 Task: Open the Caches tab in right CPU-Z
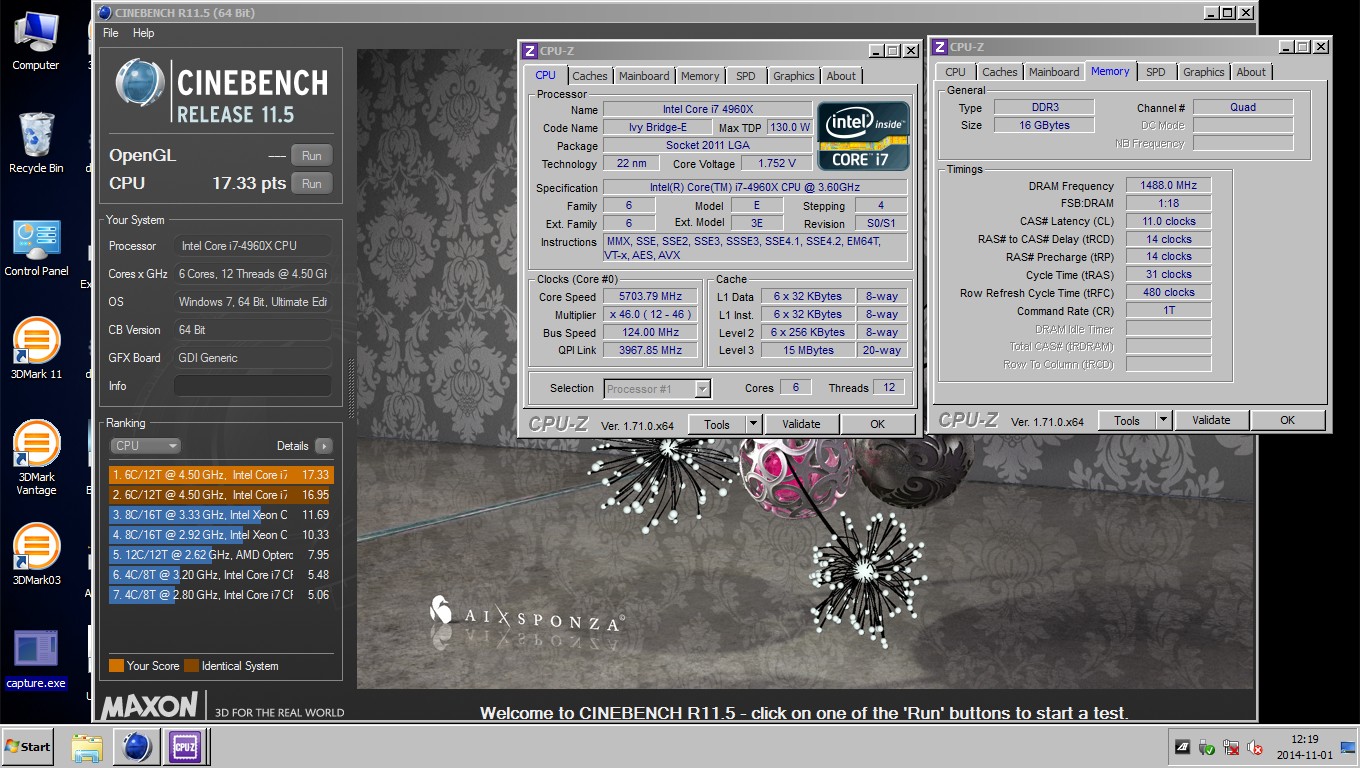(x=999, y=72)
